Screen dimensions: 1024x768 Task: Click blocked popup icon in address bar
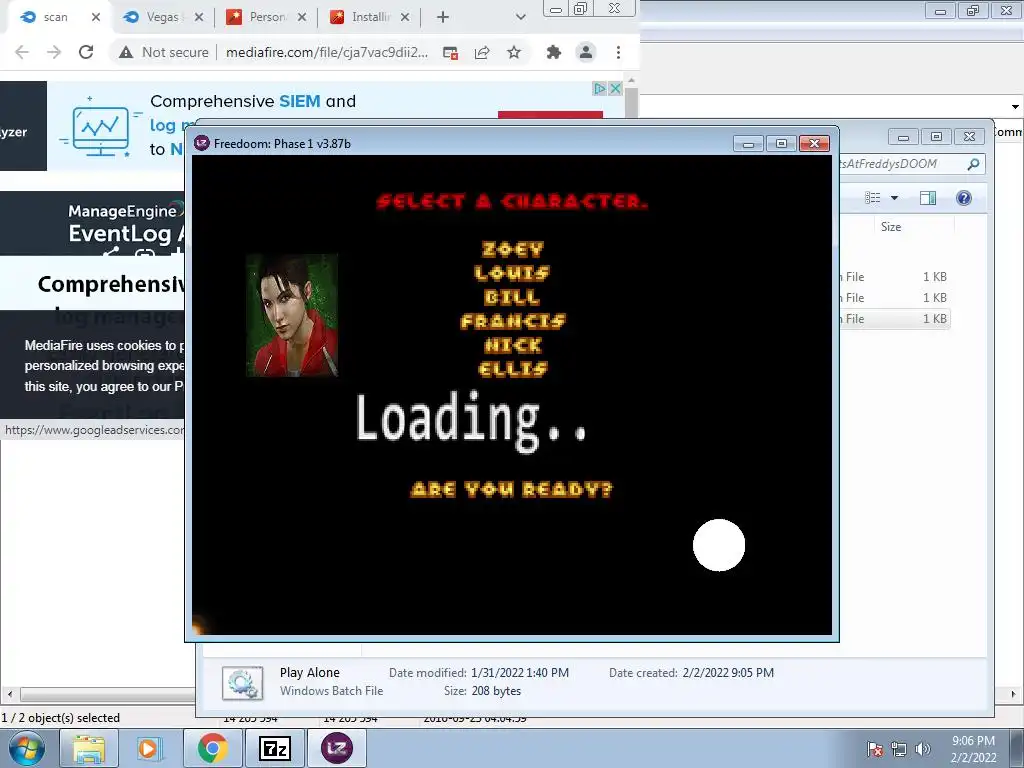point(450,53)
